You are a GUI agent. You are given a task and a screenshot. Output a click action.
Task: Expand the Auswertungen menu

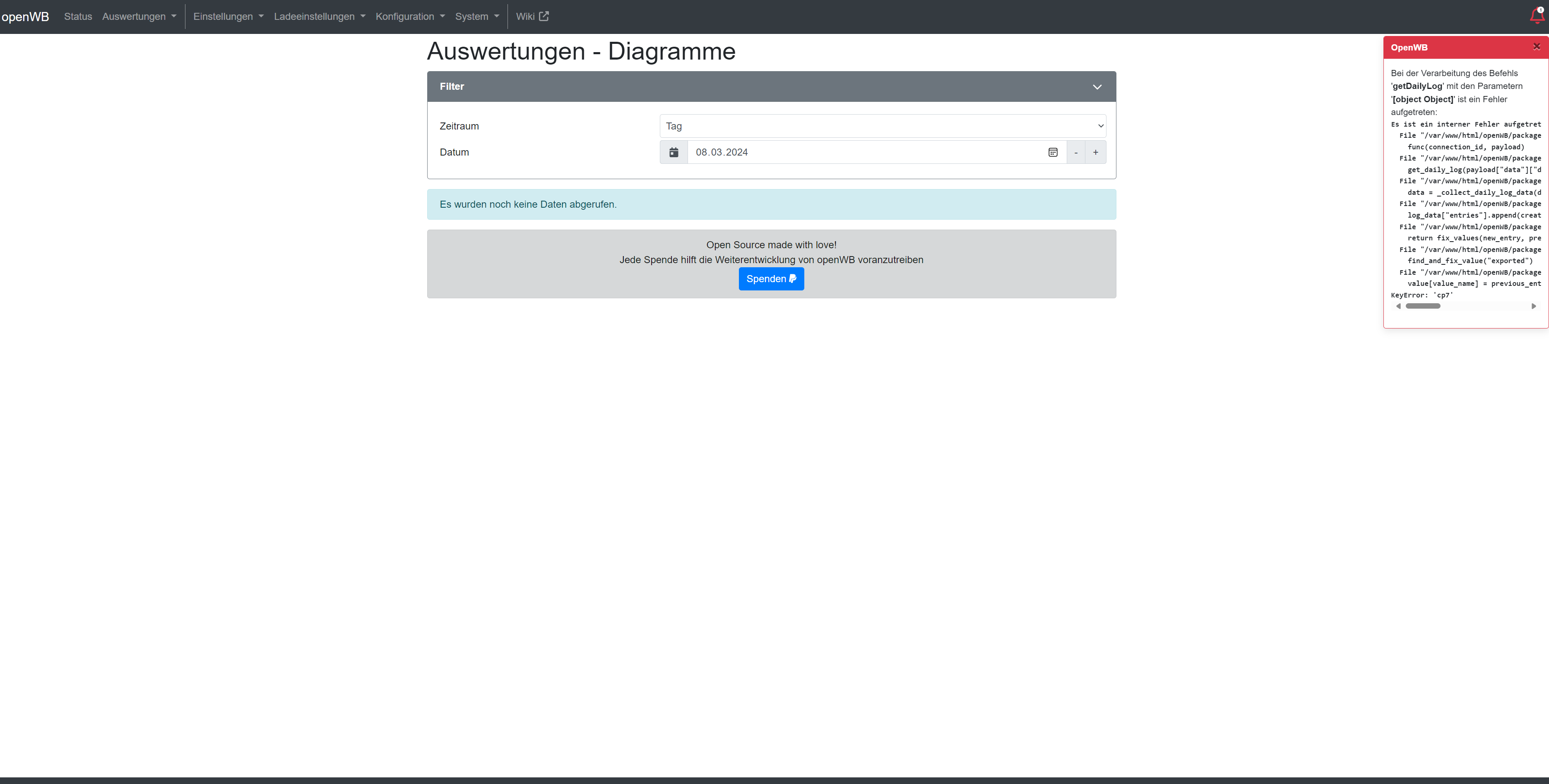[x=139, y=16]
